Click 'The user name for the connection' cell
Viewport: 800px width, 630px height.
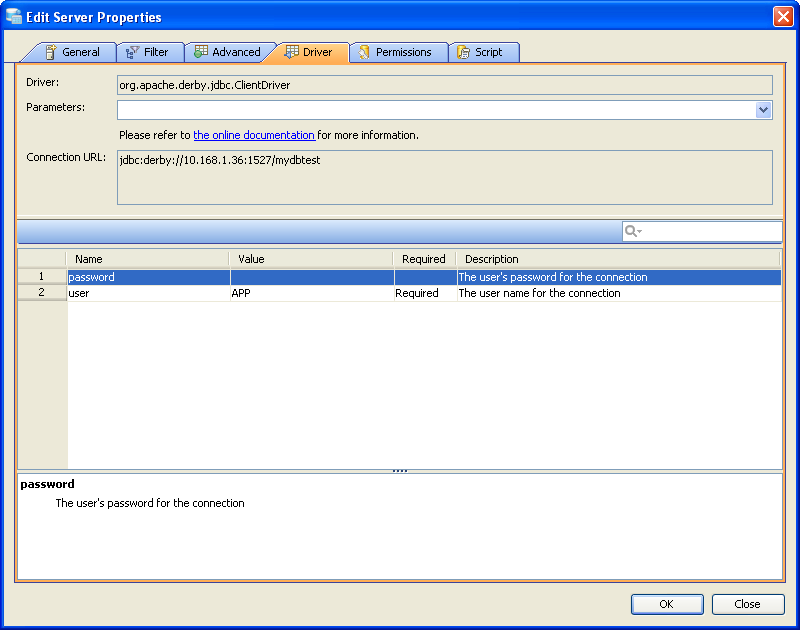click(619, 293)
